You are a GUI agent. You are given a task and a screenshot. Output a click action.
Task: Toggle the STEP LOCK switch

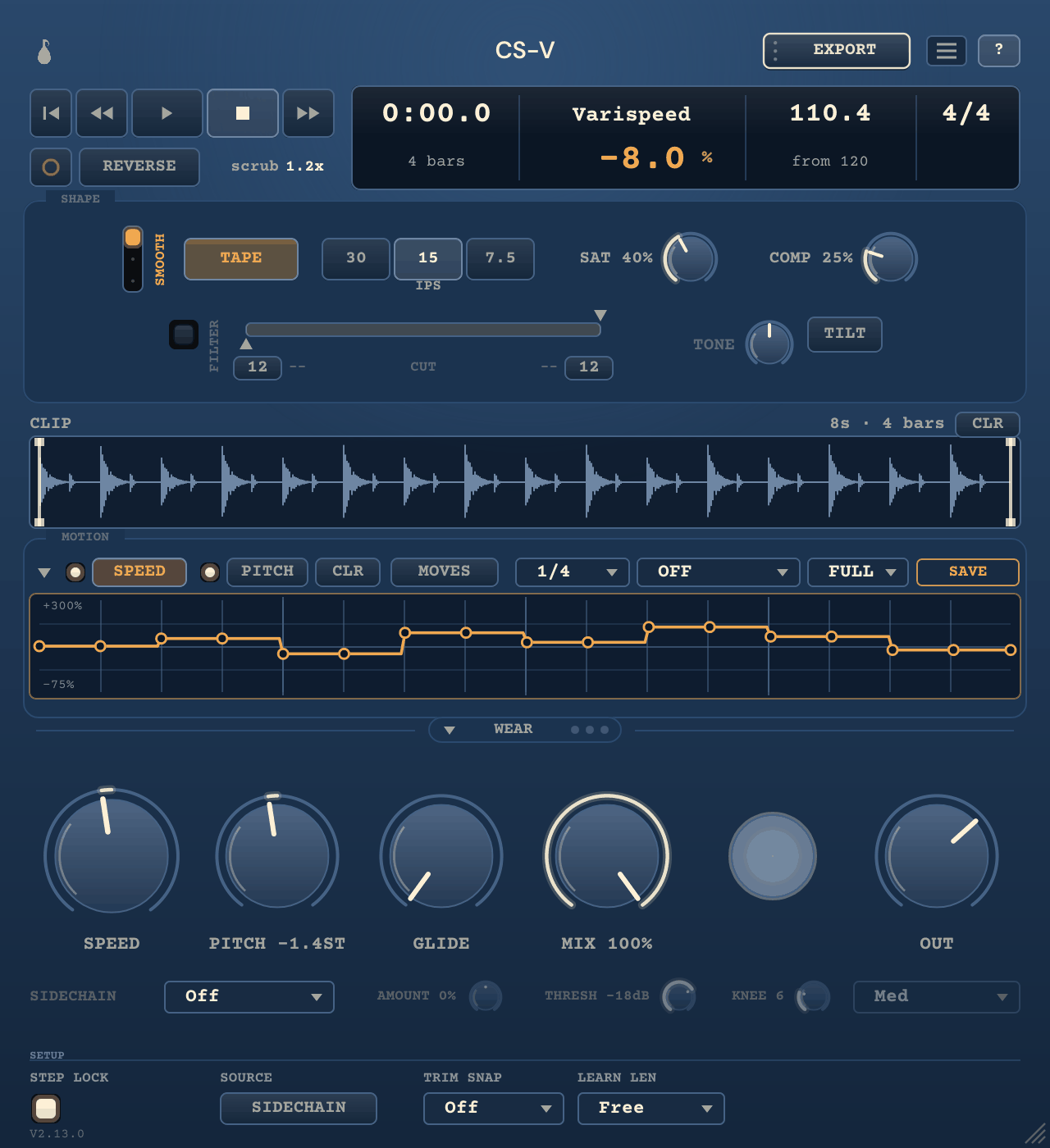coord(46,1109)
